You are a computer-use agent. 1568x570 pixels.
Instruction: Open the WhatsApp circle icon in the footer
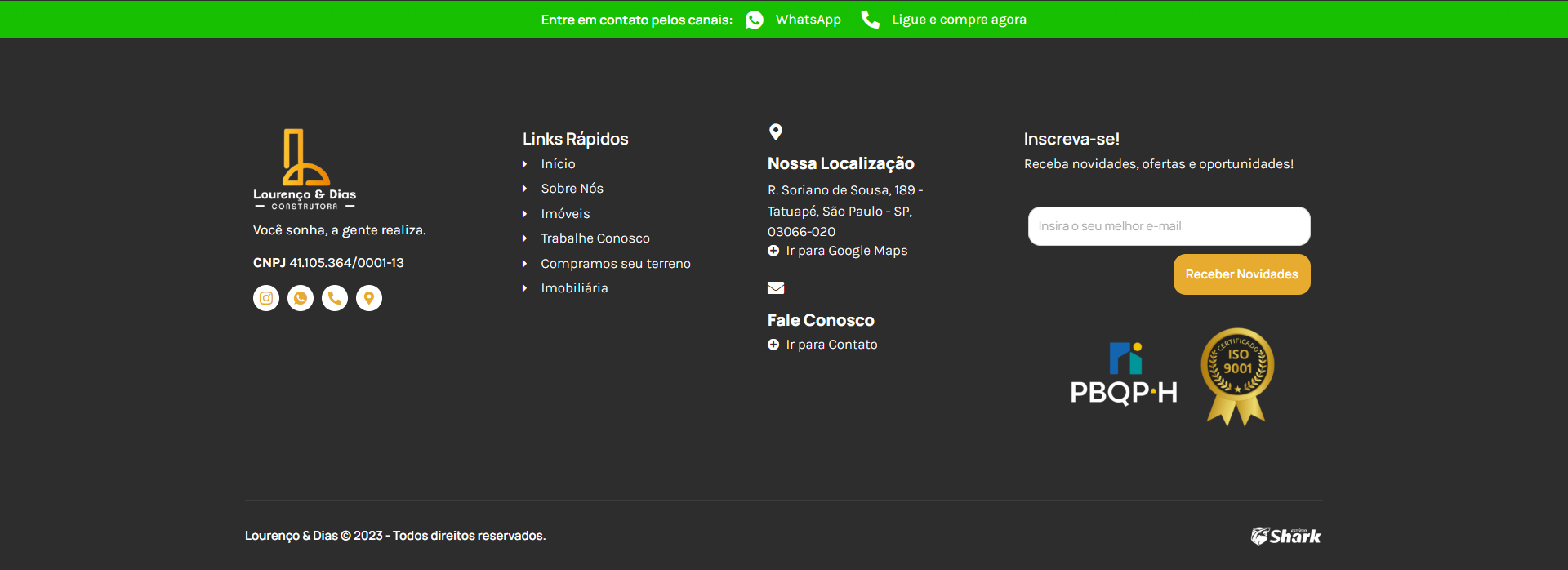pyautogui.click(x=301, y=298)
